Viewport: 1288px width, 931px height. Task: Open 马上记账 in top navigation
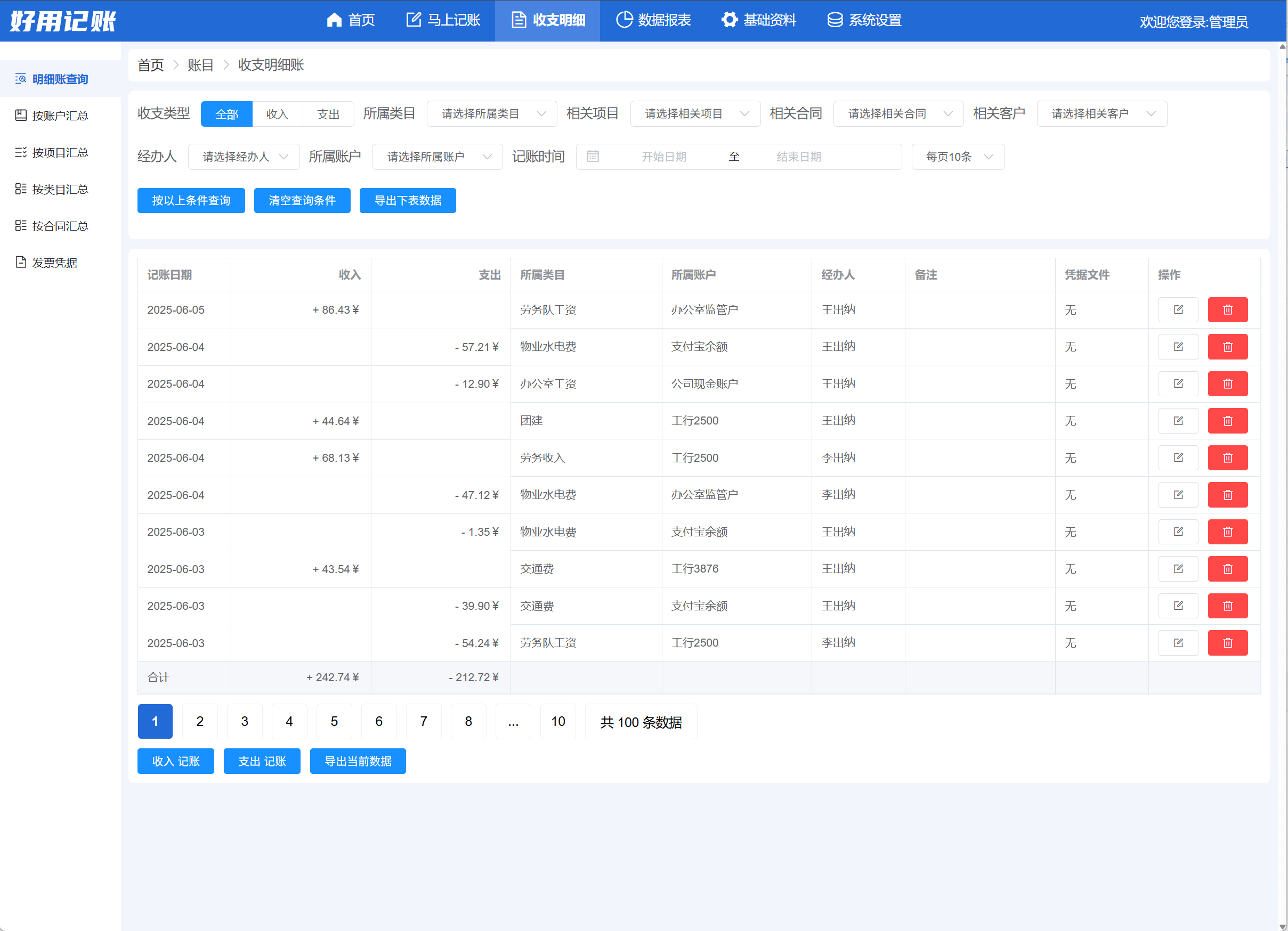[x=443, y=20]
